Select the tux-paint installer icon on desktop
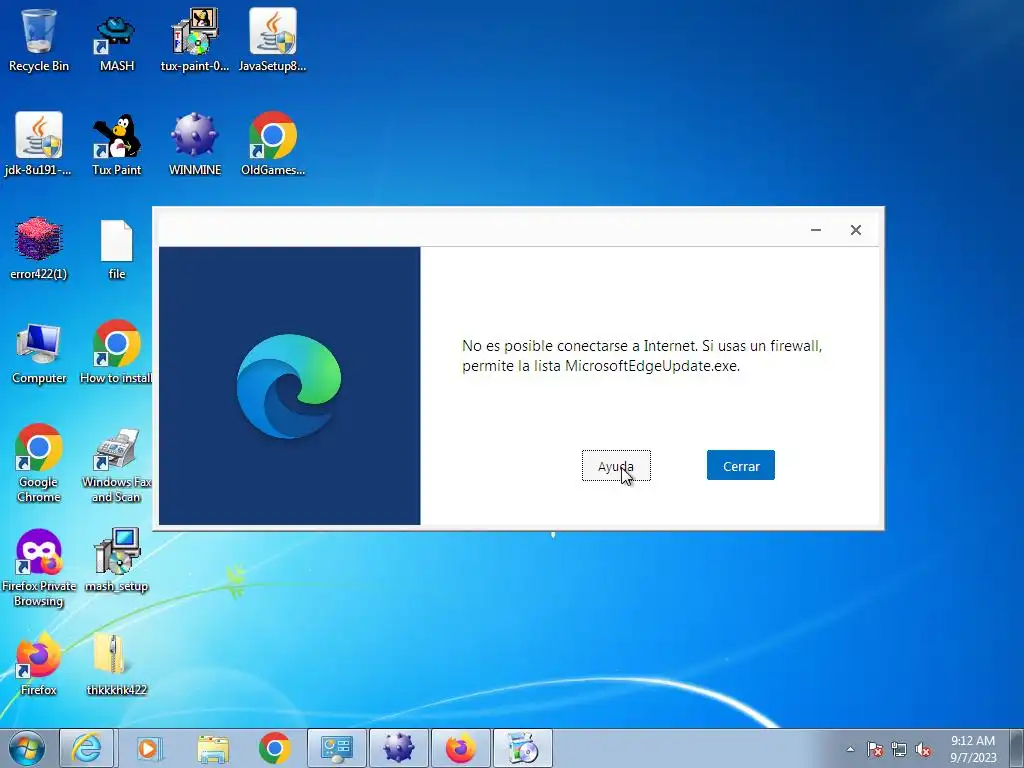Image resolution: width=1024 pixels, height=768 pixels. click(195, 40)
